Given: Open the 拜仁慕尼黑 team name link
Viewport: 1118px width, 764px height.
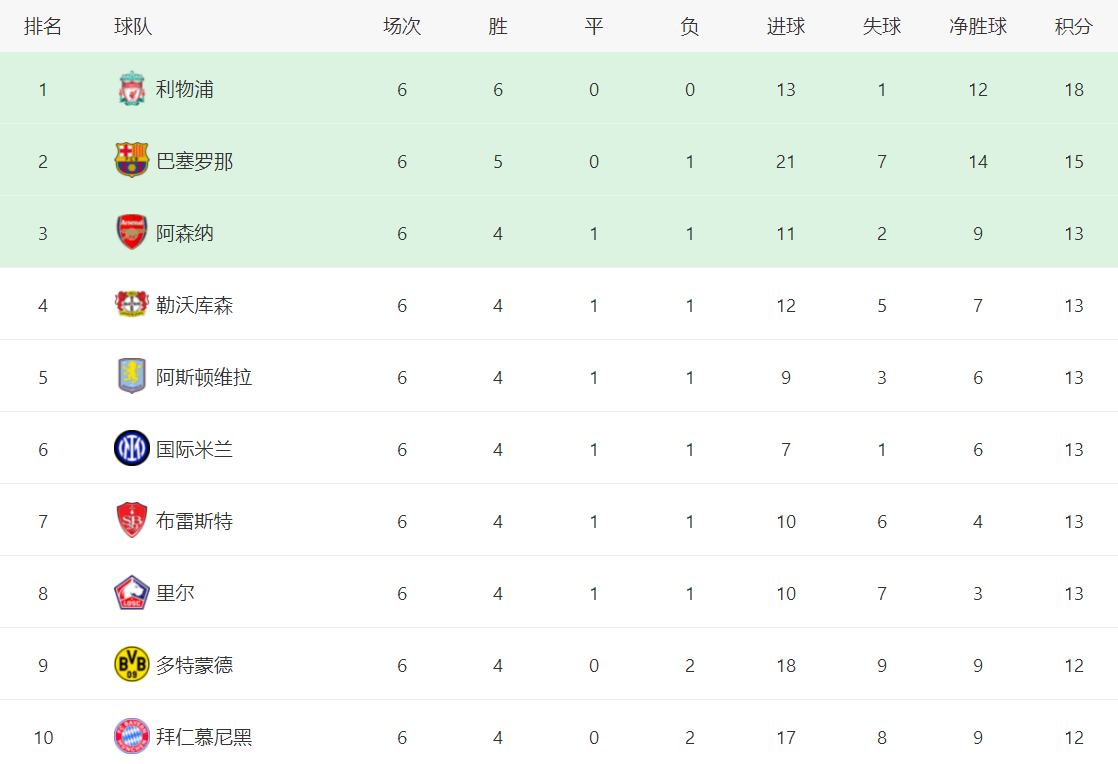Looking at the screenshot, I should (x=204, y=737).
